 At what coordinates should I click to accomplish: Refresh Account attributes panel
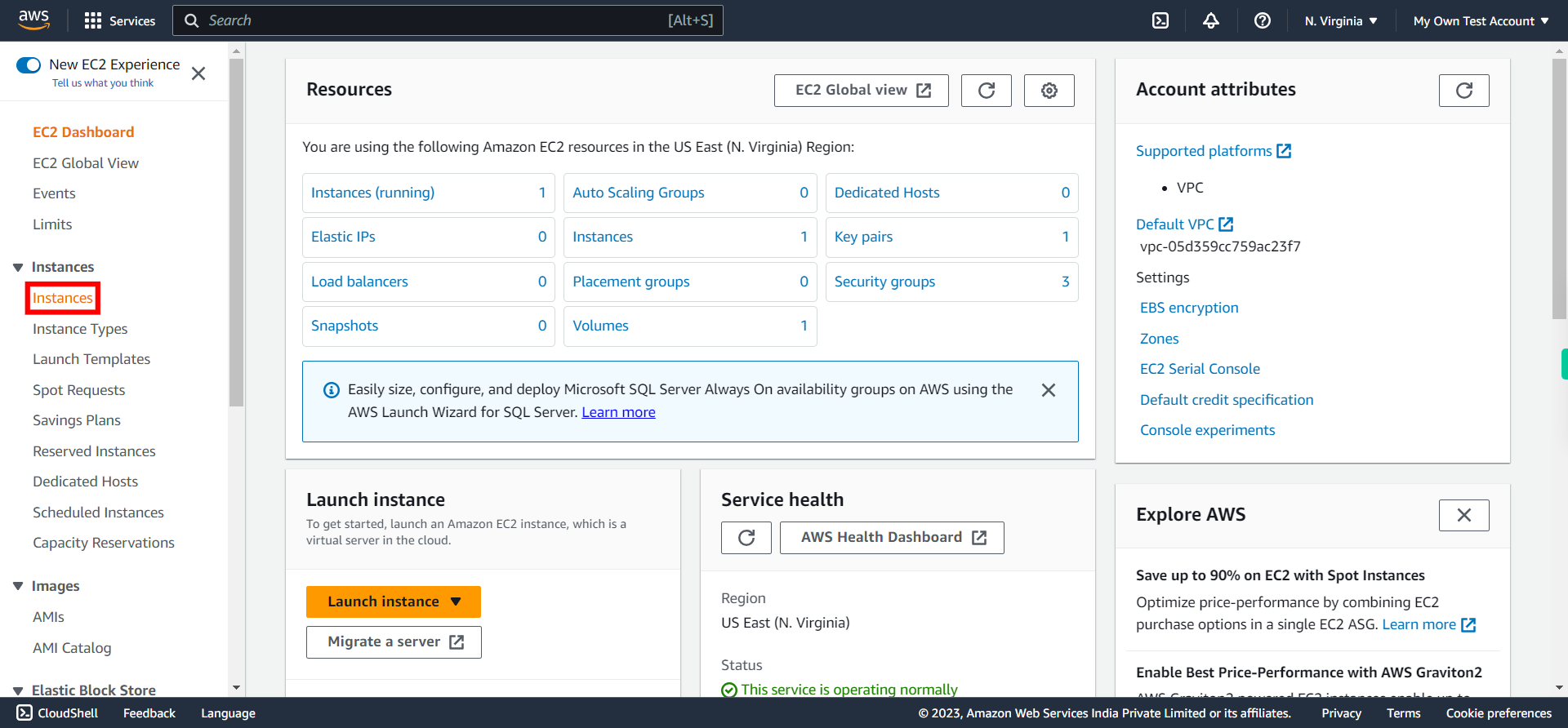(1464, 91)
